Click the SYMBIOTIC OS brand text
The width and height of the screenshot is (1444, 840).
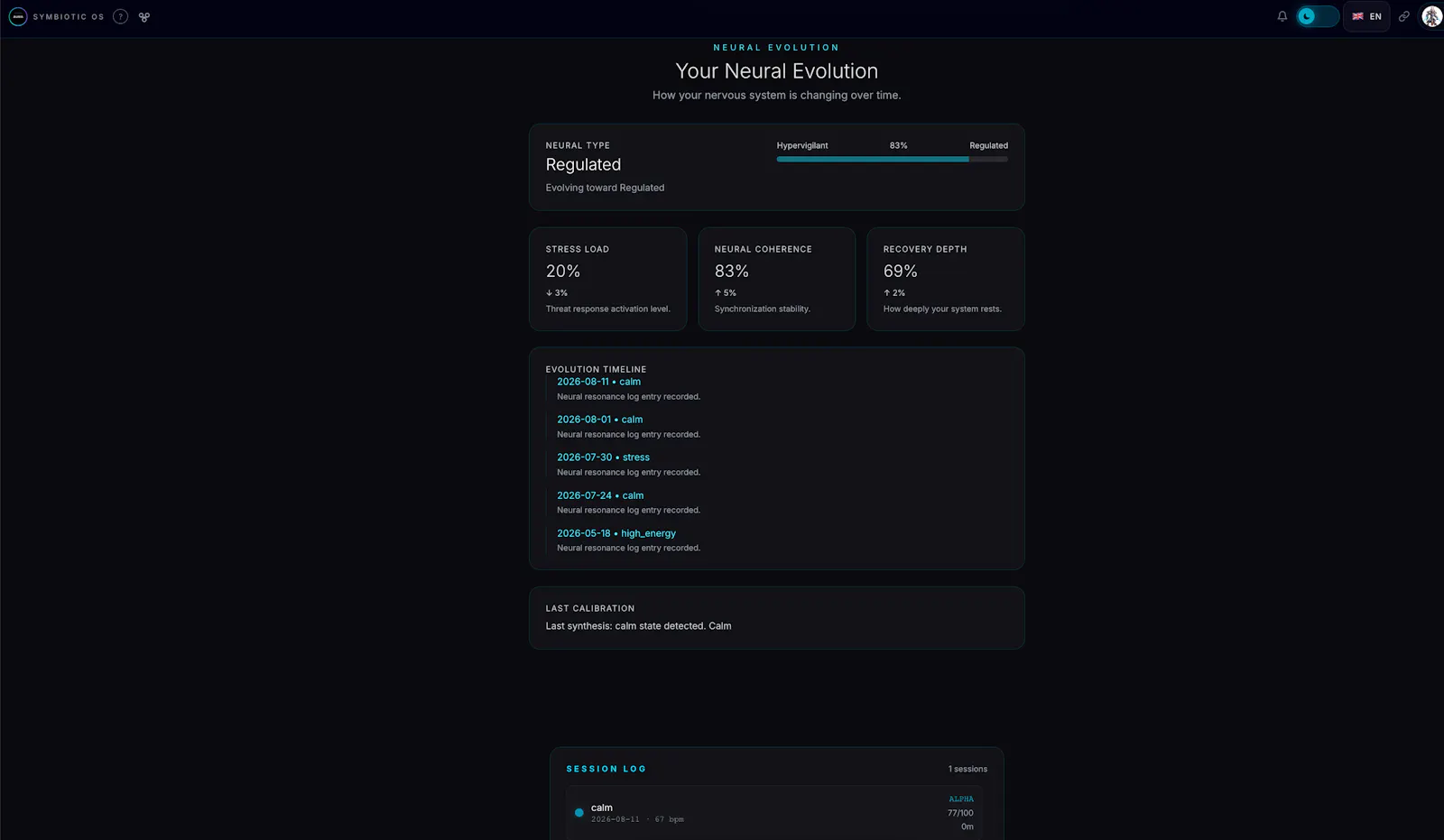pyautogui.click(x=69, y=16)
